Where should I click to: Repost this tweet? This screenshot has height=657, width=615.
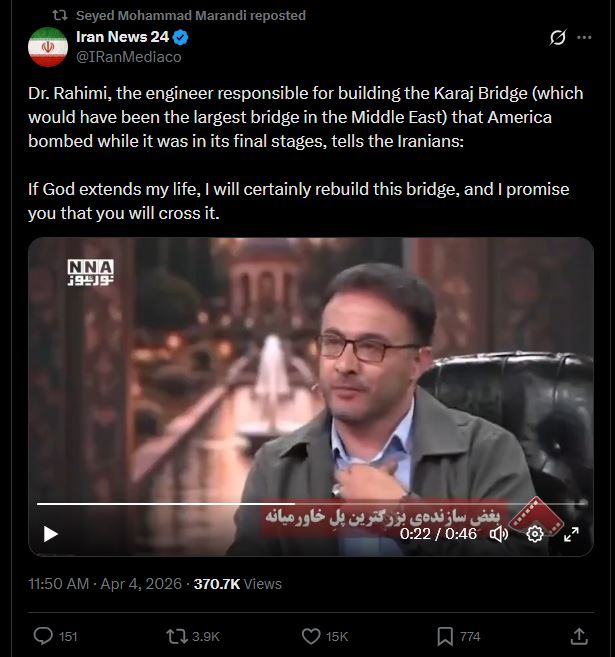point(177,636)
